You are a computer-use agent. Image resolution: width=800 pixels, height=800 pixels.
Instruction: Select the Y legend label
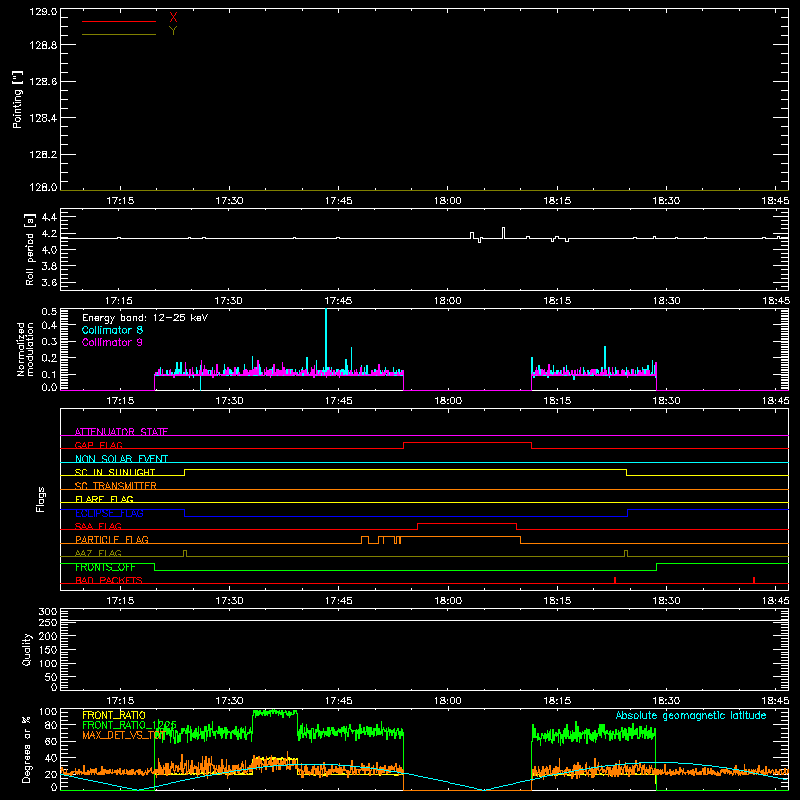173,31
